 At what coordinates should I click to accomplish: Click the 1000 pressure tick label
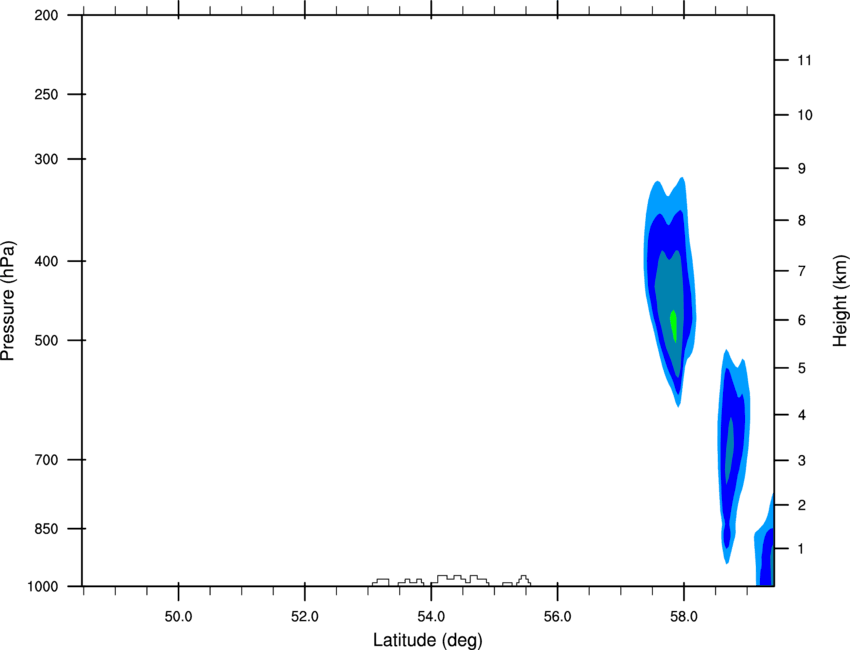tap(43, 586)
